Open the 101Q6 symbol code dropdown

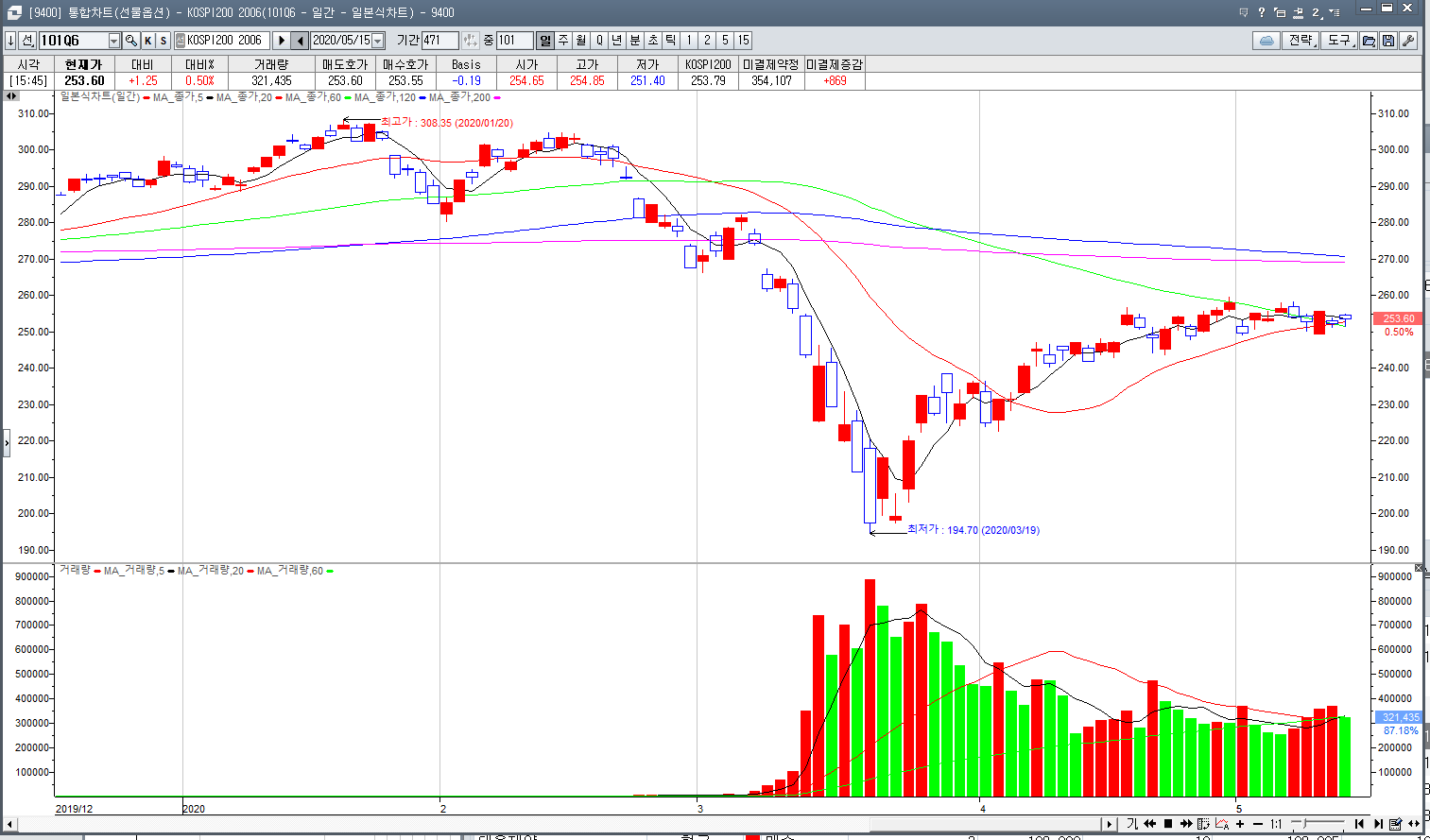pos(114,41)
